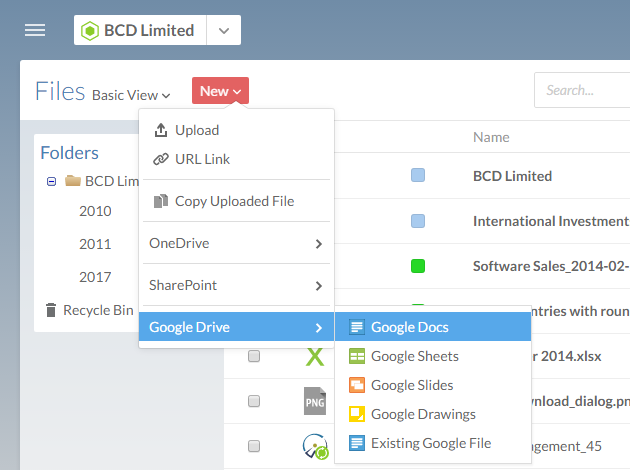Click the Recycle Bin trash icon
630x470 pixels.
51,310
